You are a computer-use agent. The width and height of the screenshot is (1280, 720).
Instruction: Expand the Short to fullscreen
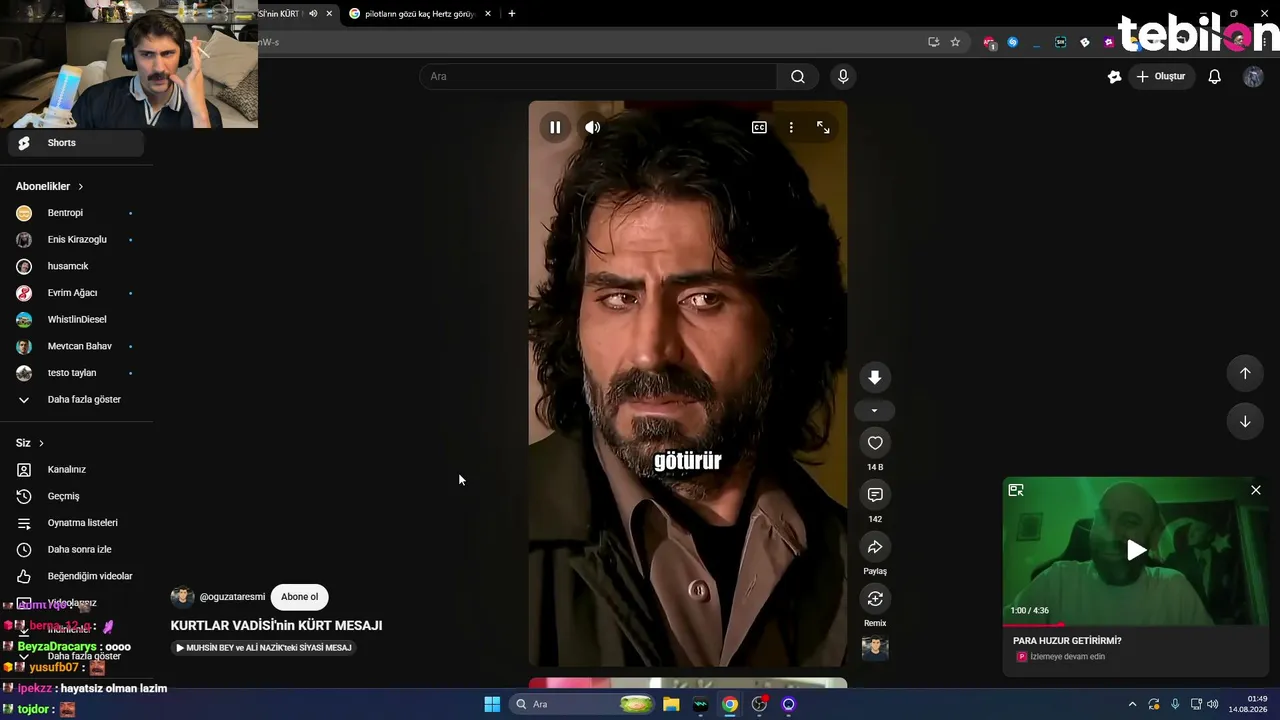pyautogui.click(x=823, y=127)
